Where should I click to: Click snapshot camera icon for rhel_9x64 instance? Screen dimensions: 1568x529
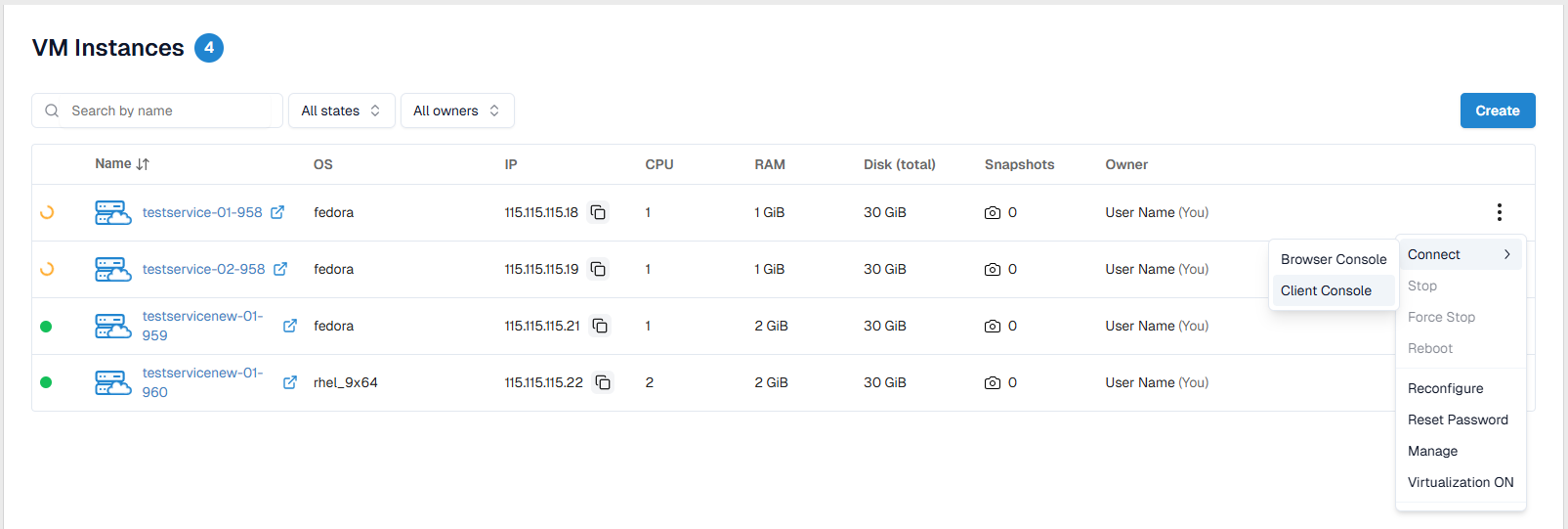pyautogui.click(x=993, y=382)
